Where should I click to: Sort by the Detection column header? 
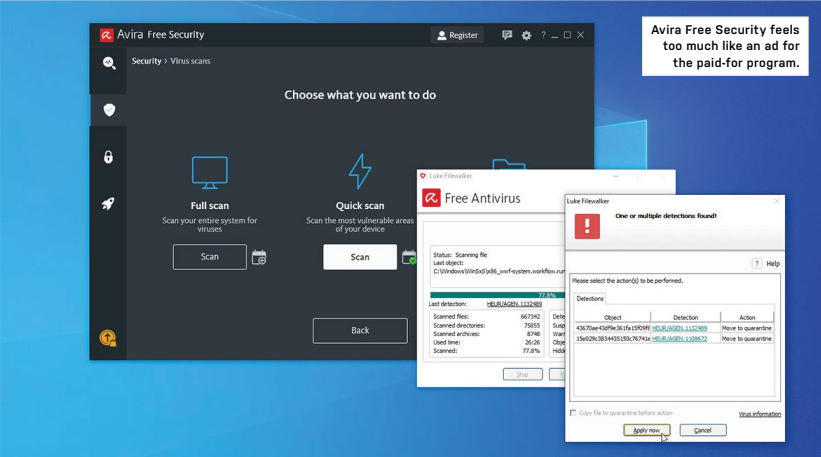pyautogui.click(x=685, y=317)
